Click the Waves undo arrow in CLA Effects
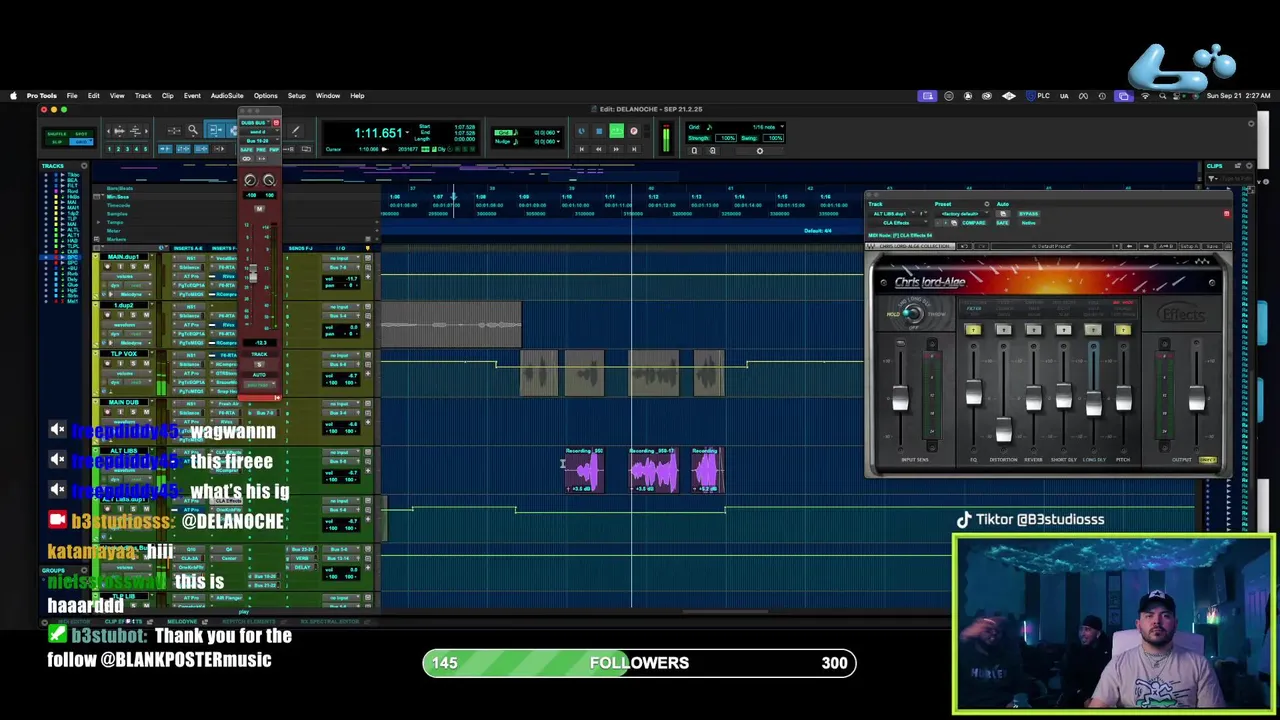The height and width of the screenshot is (720, 1280). (x=965, y=246)
